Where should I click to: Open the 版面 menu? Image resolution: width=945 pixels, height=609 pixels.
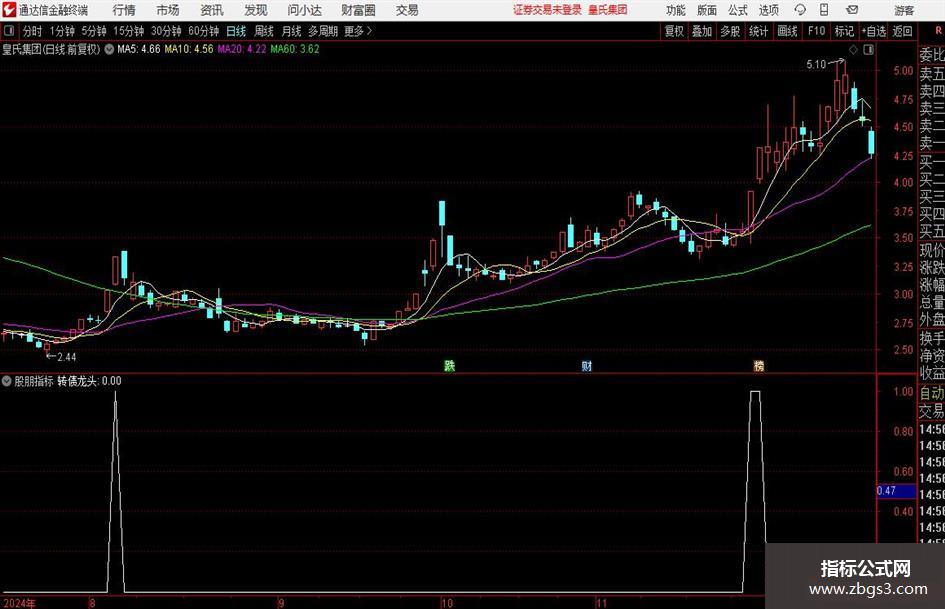point(707,10)
